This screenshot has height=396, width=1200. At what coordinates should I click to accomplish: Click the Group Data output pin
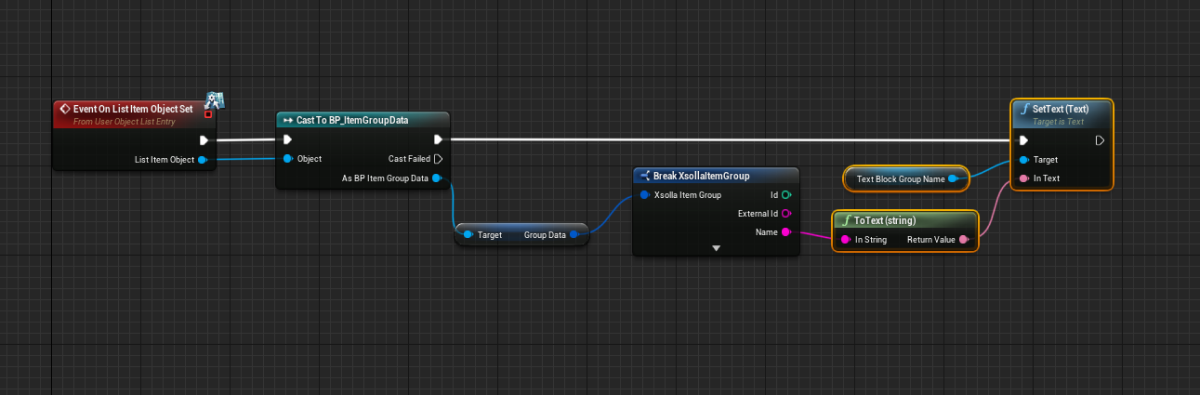[575, 235]
